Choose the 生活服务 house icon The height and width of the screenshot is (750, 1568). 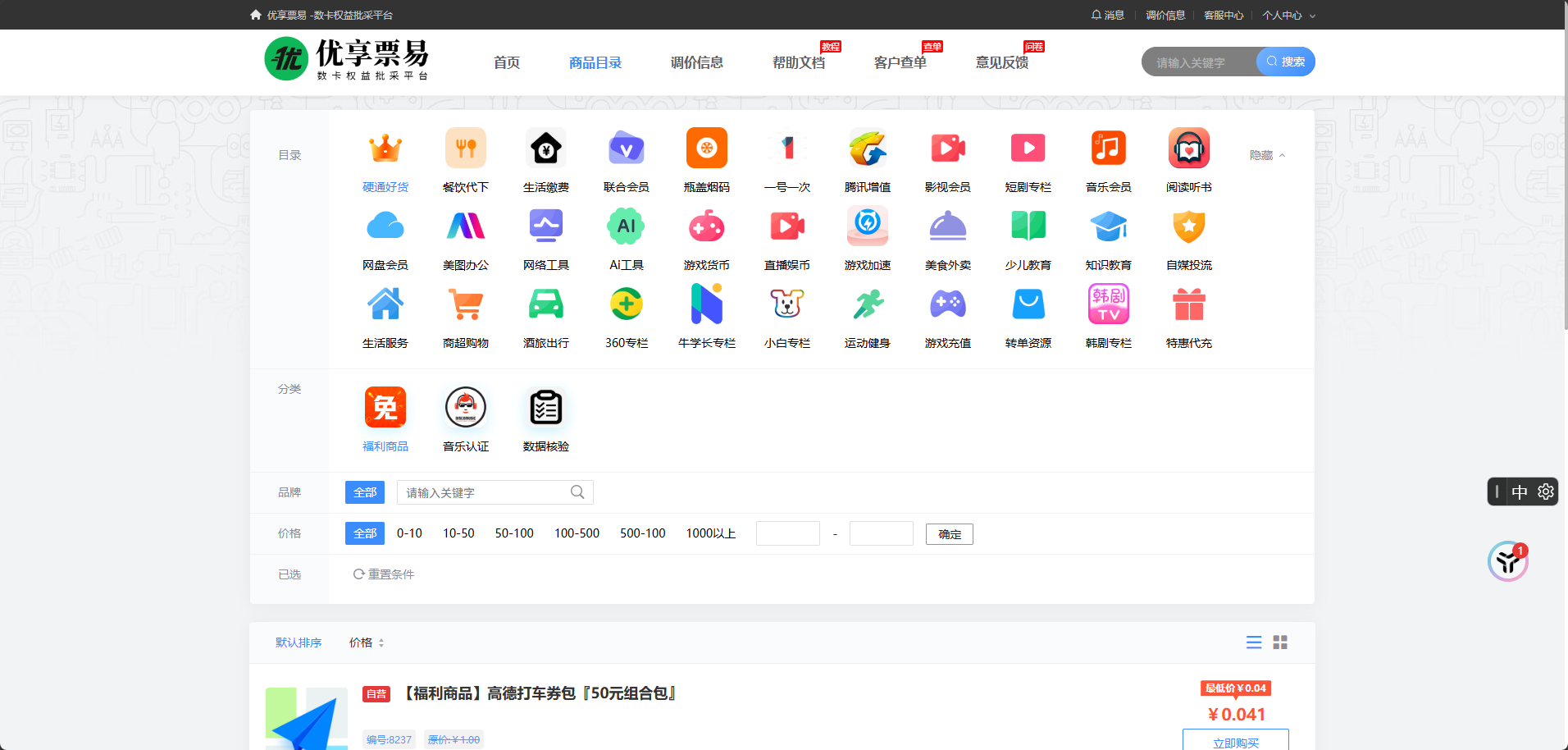coord(385,304)
